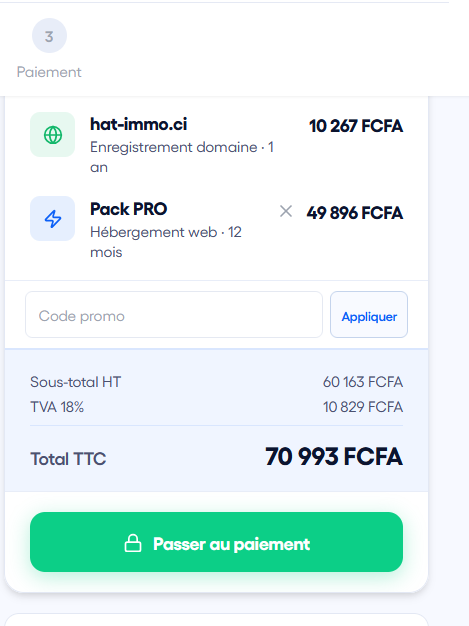Click the Total TTC label
Image resolution: width=469 pixels, height=626 pixels.
tap(68, 459)
